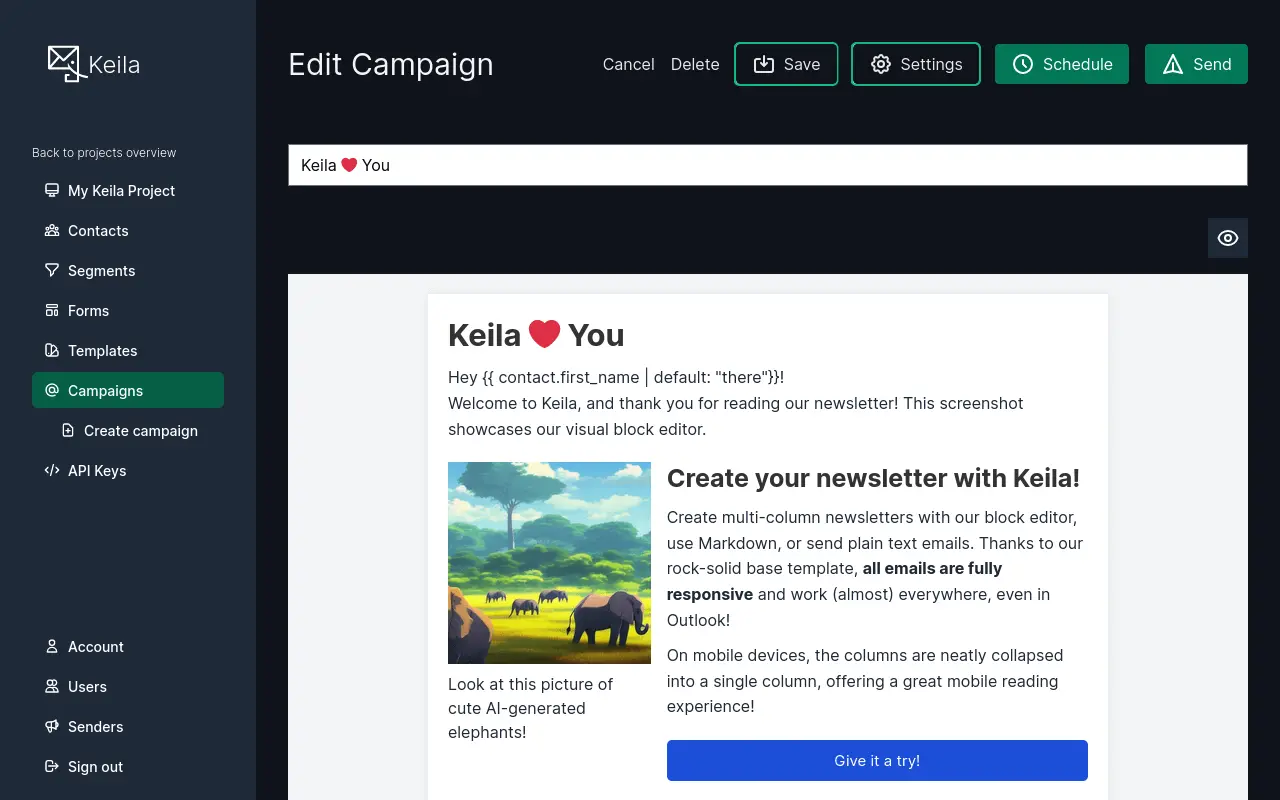The height and width of the screenshot is (800, 1280).
Task: Click the Hey contact.first_name greeting line
Action: click(616, 377)
